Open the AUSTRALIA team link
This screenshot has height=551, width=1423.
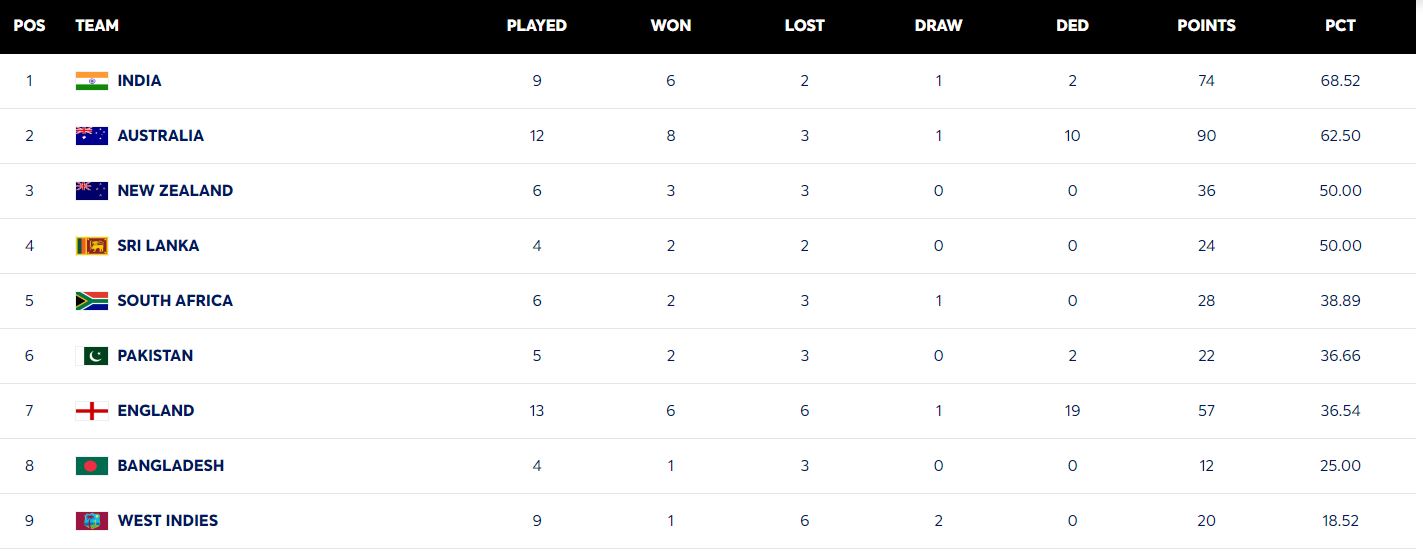[160, 136]
